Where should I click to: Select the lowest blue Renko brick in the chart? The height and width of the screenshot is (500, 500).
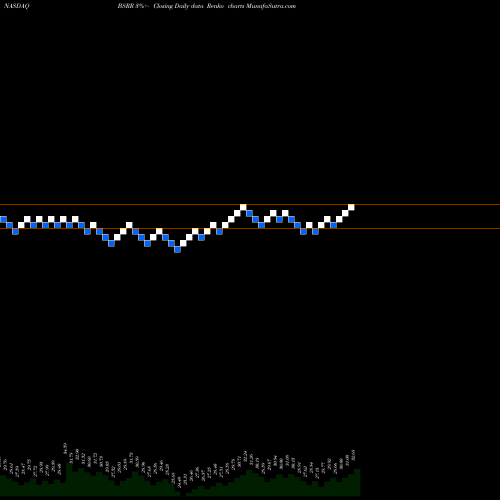(x=177, y=249)
